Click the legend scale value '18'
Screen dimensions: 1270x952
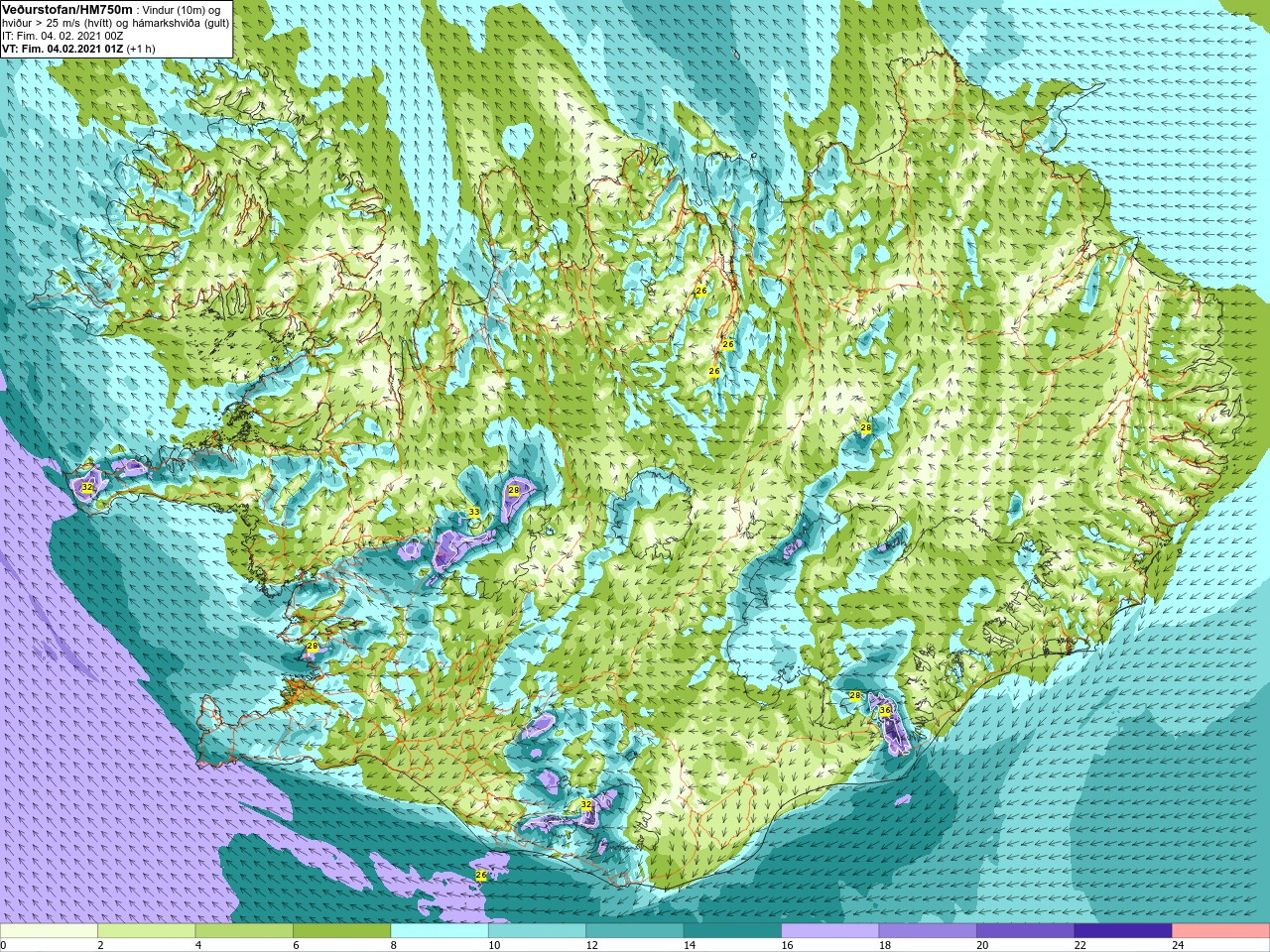884,945
